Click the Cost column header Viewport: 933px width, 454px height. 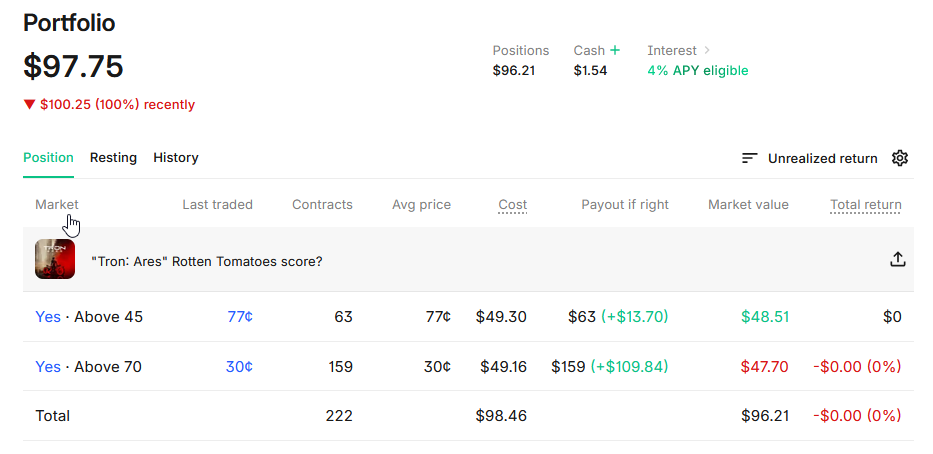[512, 205]
